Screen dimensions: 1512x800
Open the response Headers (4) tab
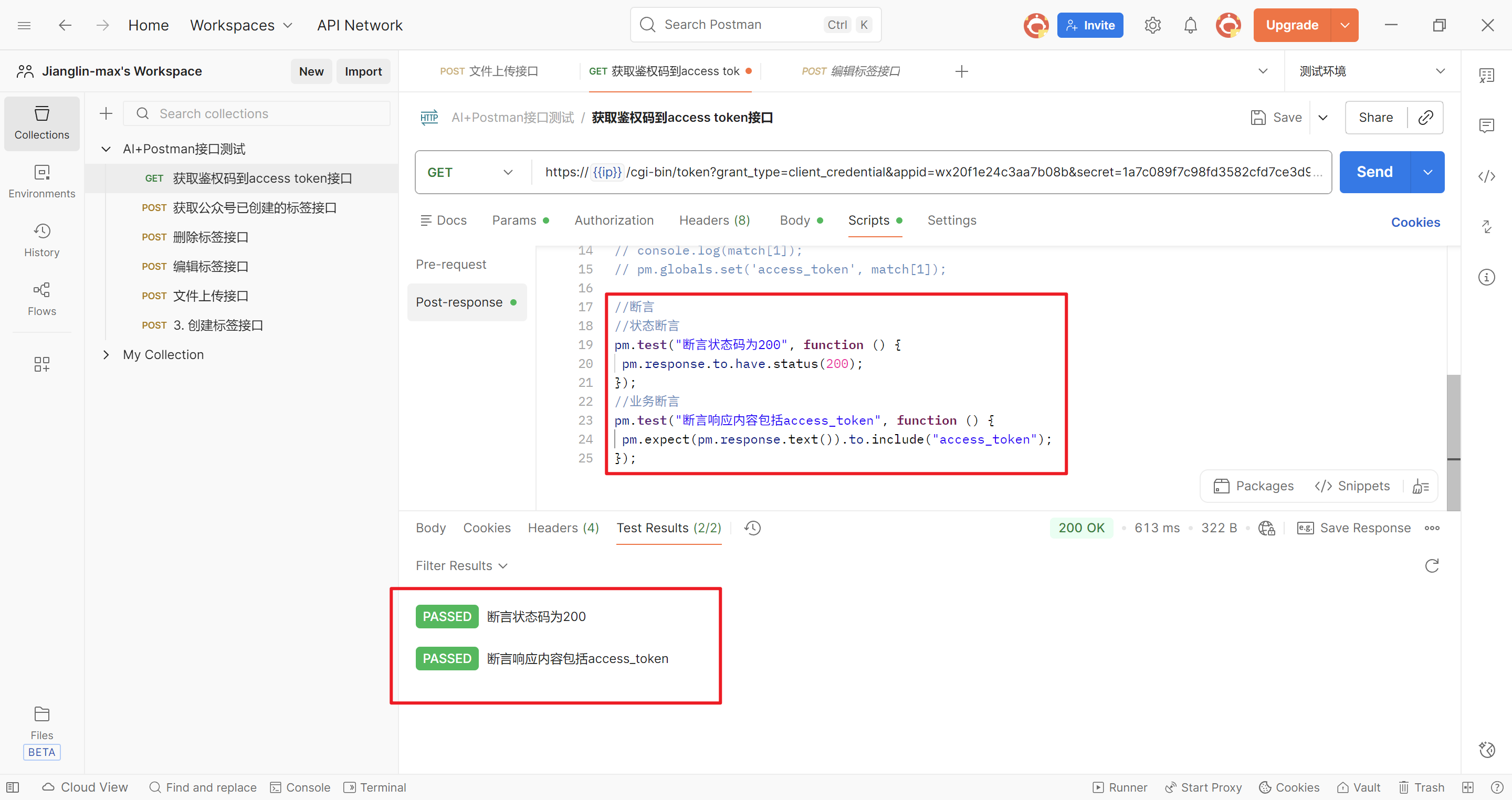[x=563, y=528]
